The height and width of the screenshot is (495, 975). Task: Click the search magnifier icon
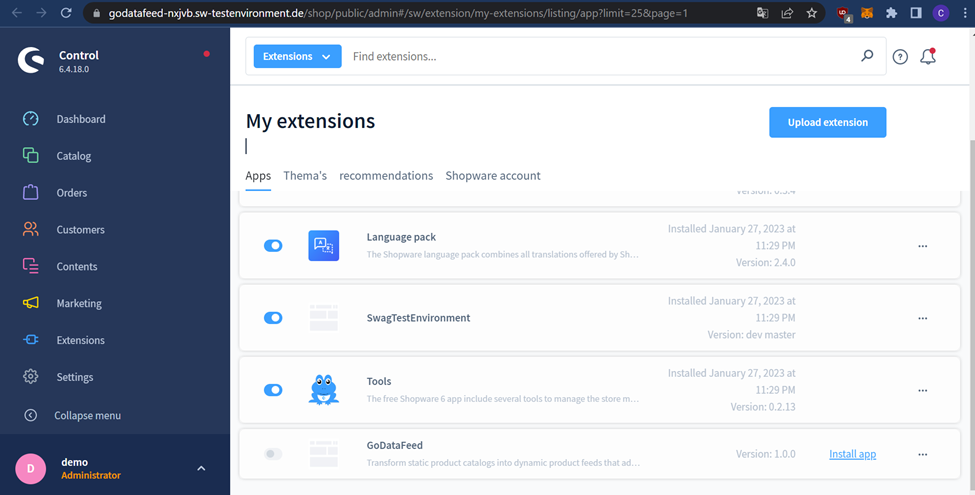pos(867,56)
